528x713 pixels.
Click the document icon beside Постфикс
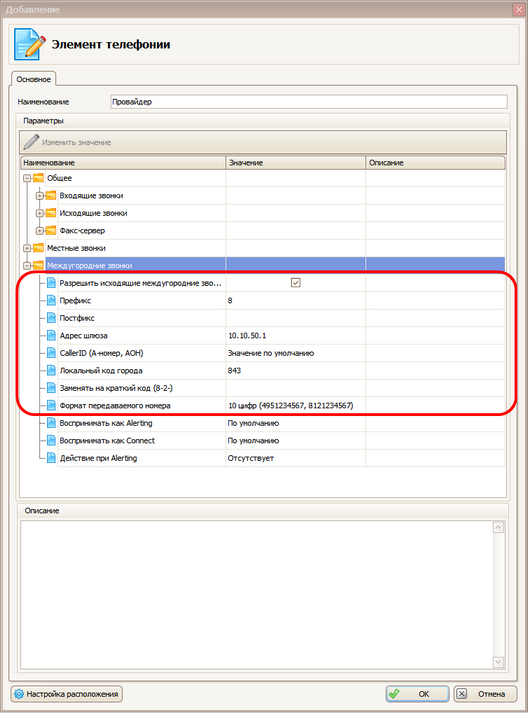(x=51, y=318)
